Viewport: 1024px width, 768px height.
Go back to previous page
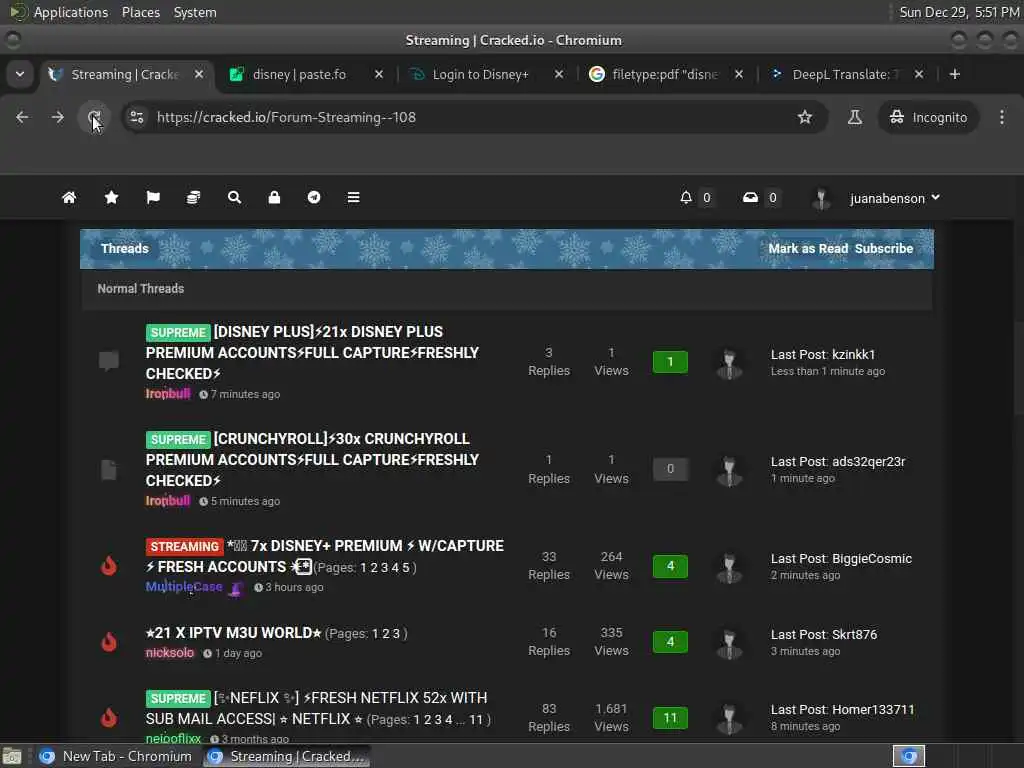22,118
